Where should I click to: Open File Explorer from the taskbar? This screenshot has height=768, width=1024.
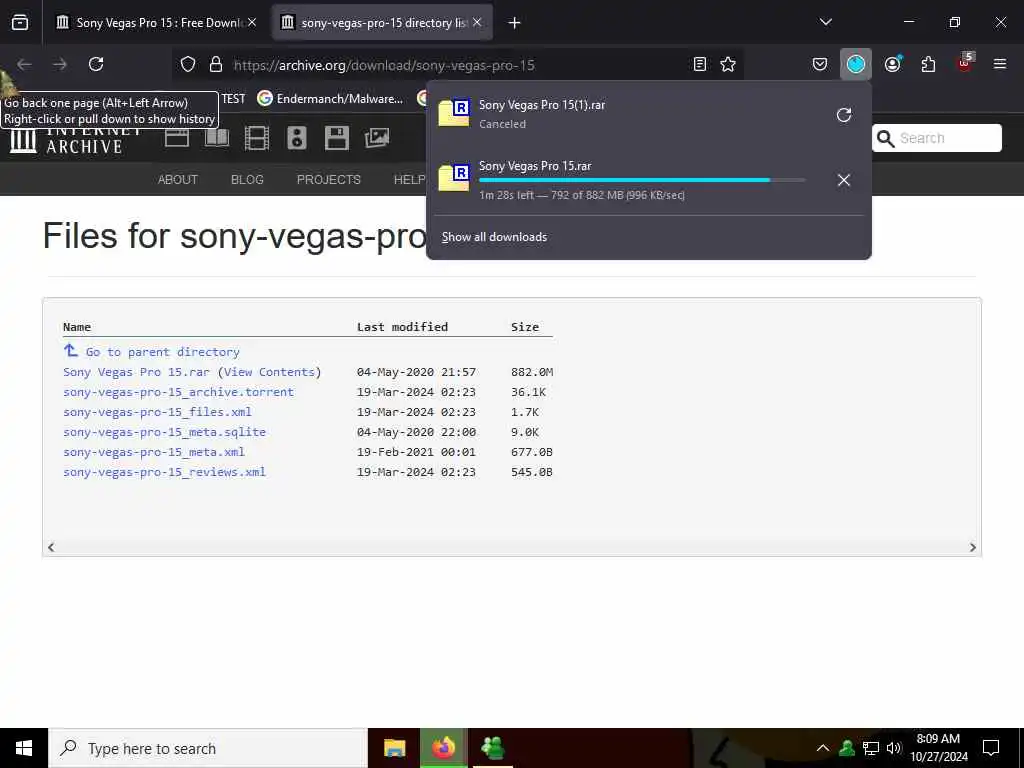394,748
